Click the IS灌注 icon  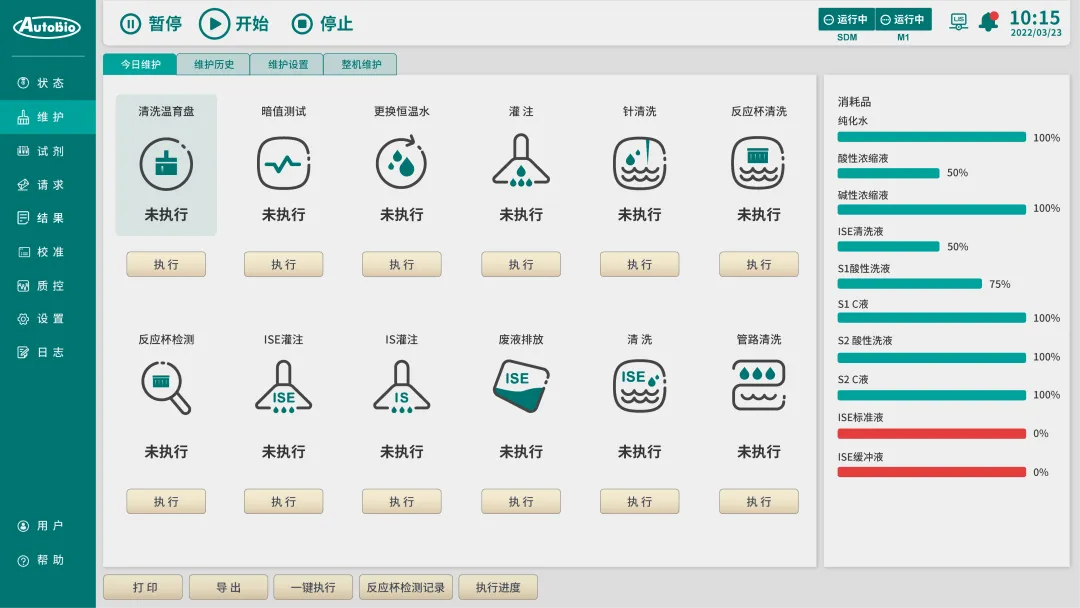402,388
